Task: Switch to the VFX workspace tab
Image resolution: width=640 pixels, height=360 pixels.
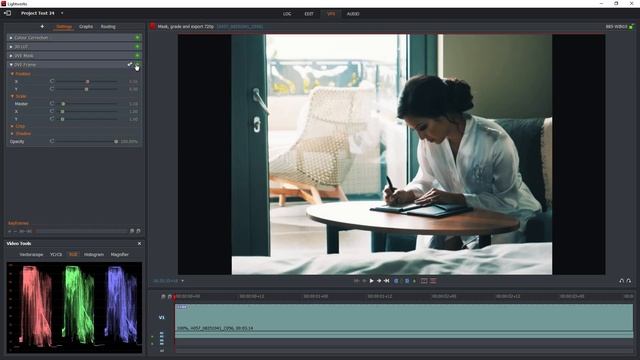Action: point(331,14)
